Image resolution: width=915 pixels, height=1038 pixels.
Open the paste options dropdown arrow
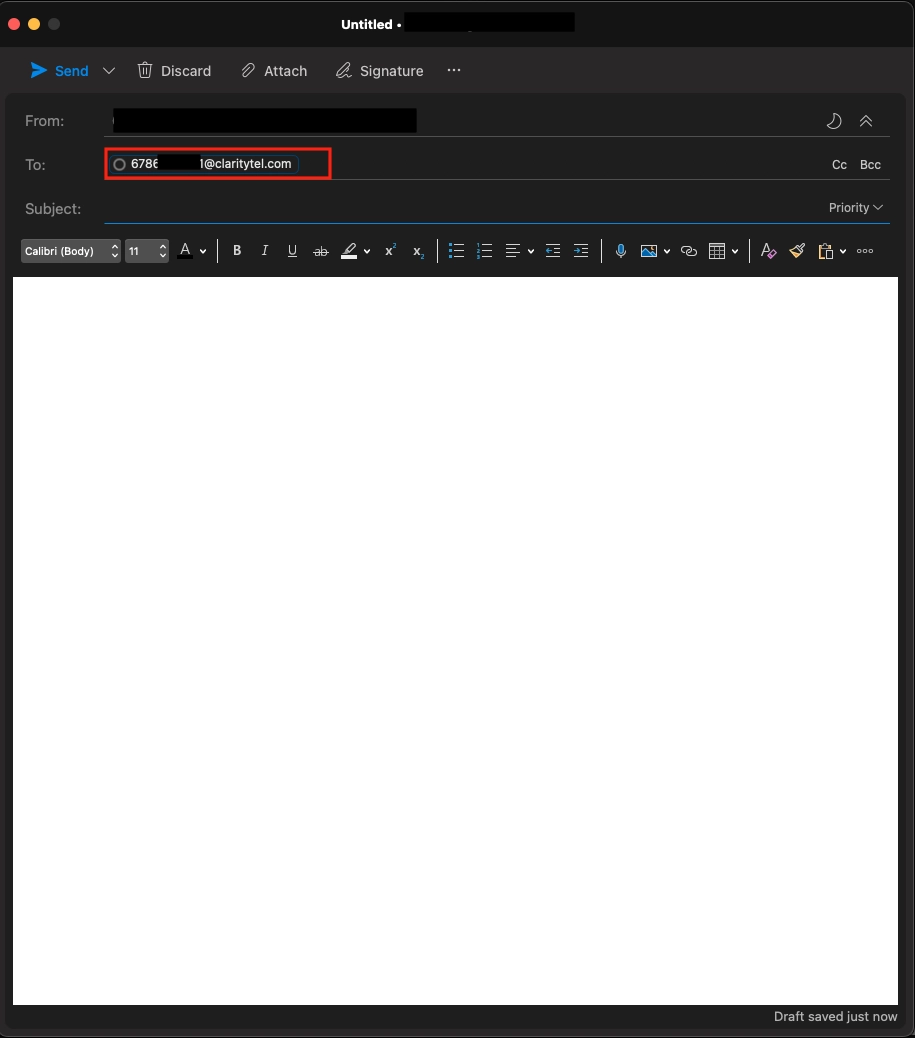coord(843,252)
